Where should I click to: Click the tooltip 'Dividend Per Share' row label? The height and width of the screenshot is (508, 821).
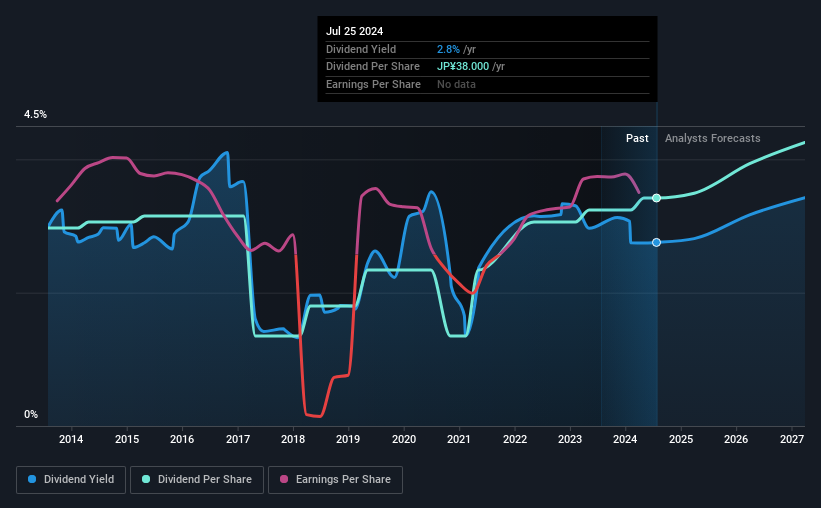tap(373, 67)
